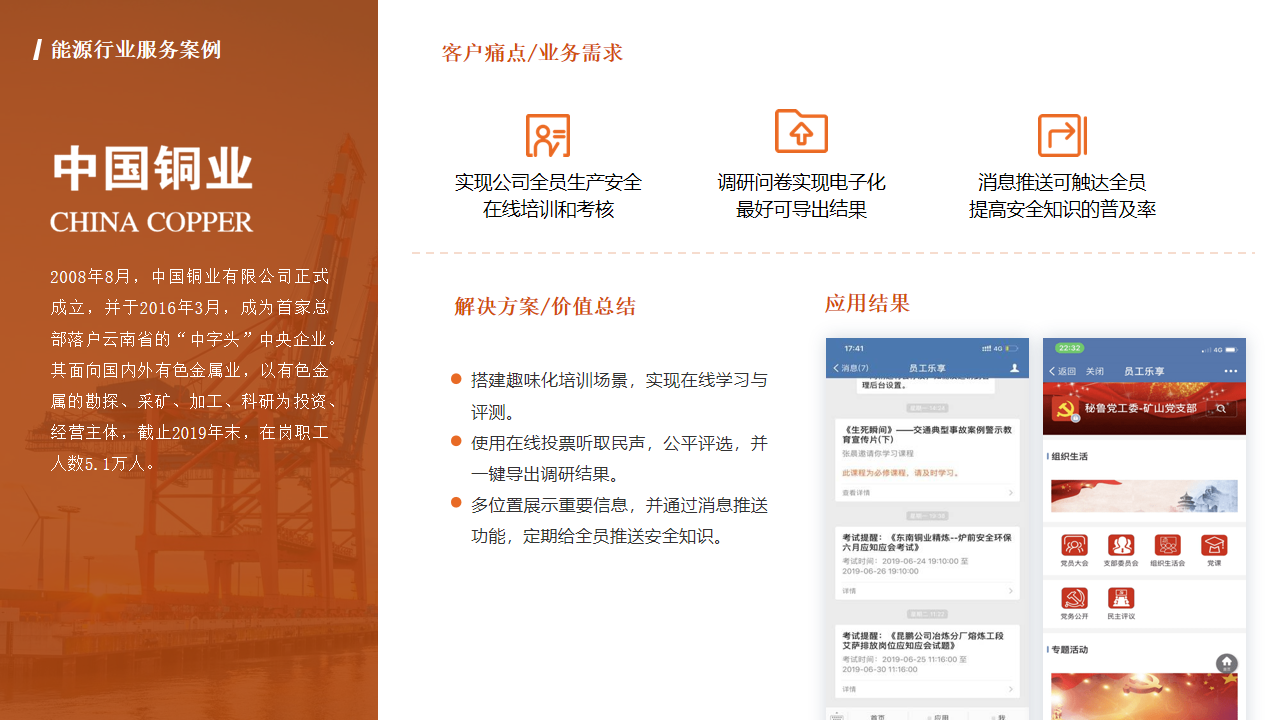Tap 关闭 in right phone header
Image resolution: width=1280 pixels, height=720 pixels.
[1095, 371]
